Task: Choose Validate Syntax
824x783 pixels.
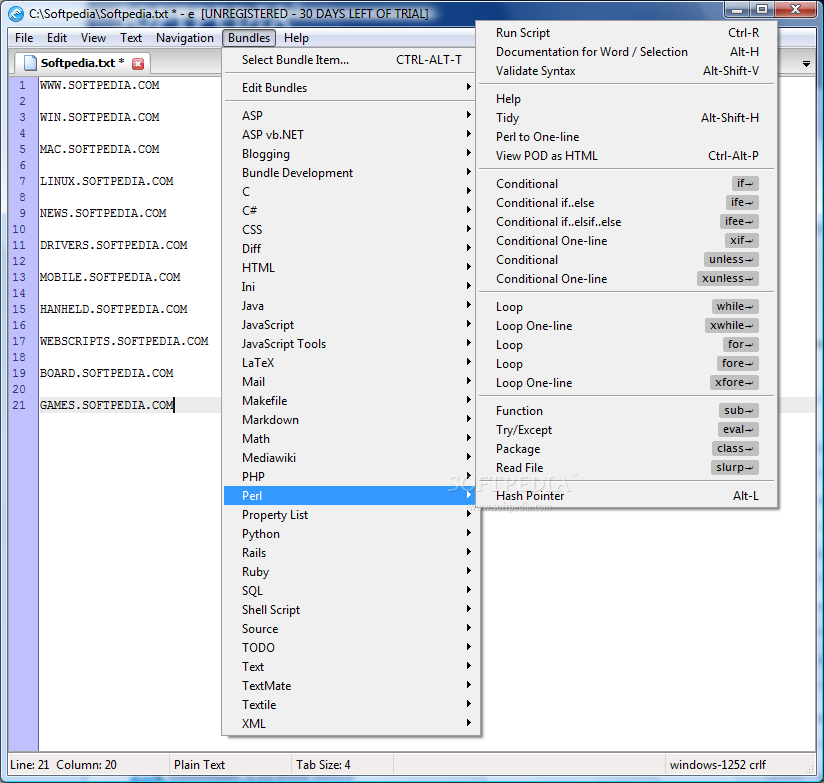Action: (x=626, y=71)
